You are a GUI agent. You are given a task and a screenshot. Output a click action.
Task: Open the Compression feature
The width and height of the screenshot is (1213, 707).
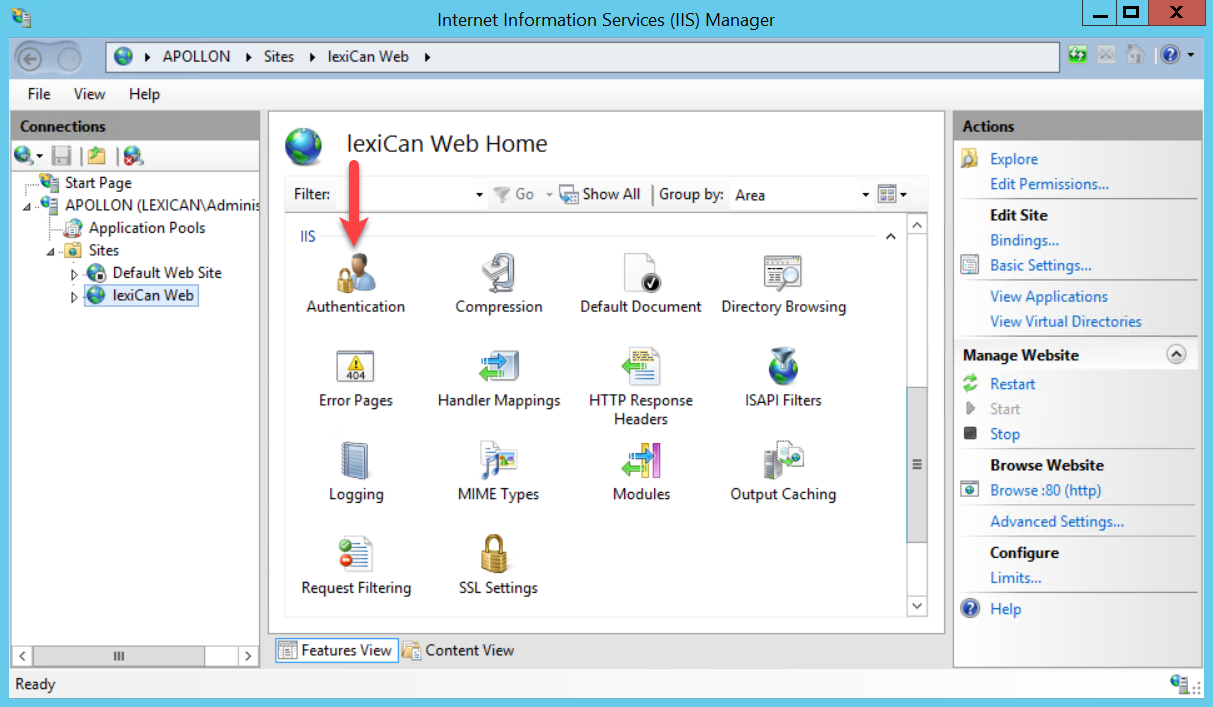coord(498,272)
